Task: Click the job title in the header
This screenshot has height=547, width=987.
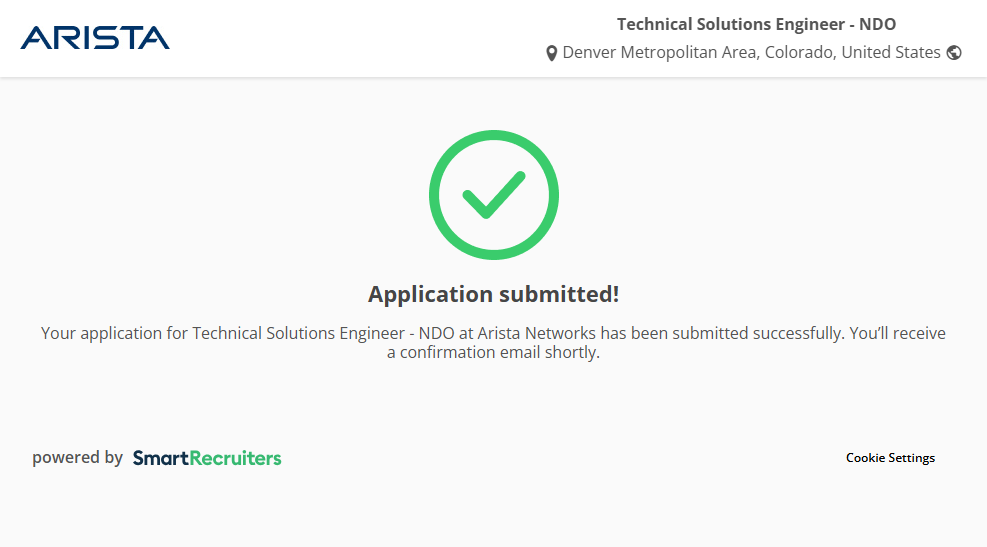Action: click(756, 24)
